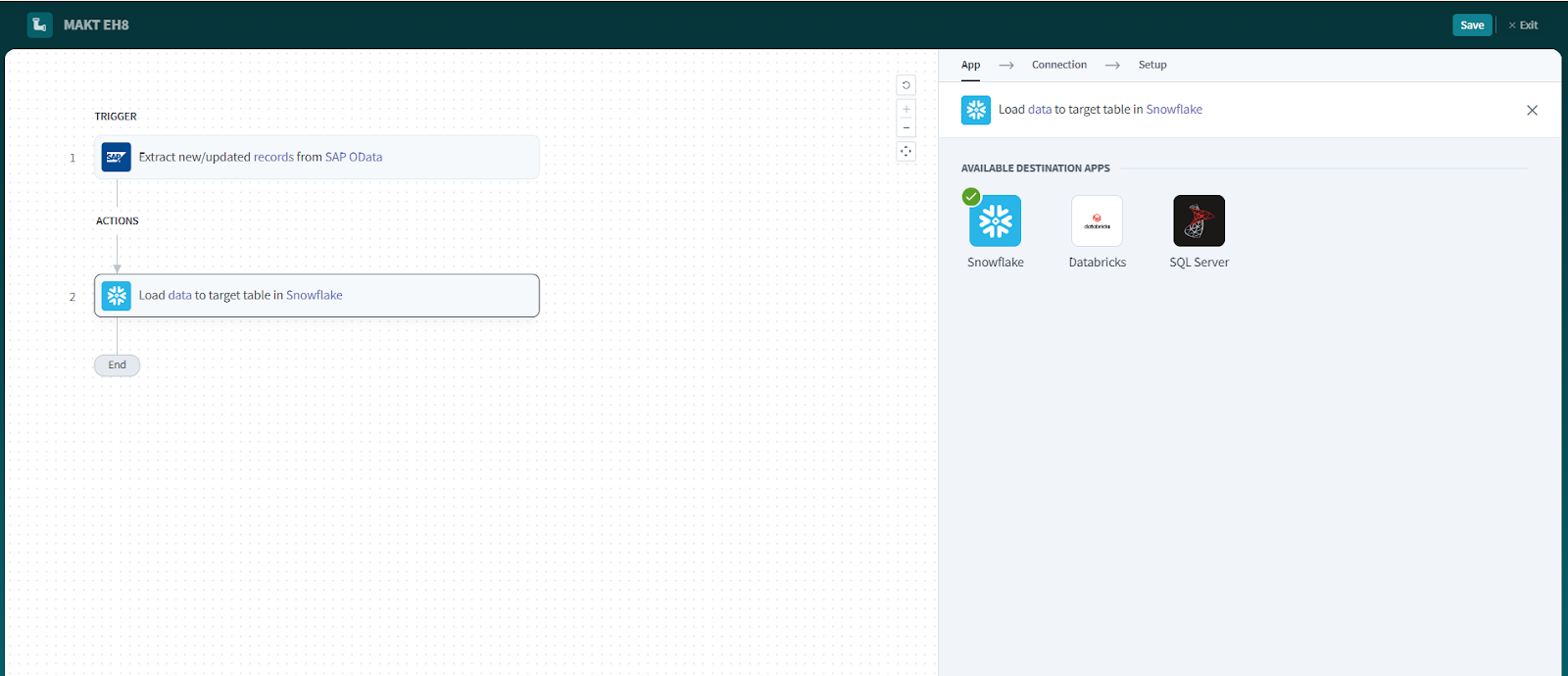Click the SAP icon in trigger step 1

(x=117, y=157)
